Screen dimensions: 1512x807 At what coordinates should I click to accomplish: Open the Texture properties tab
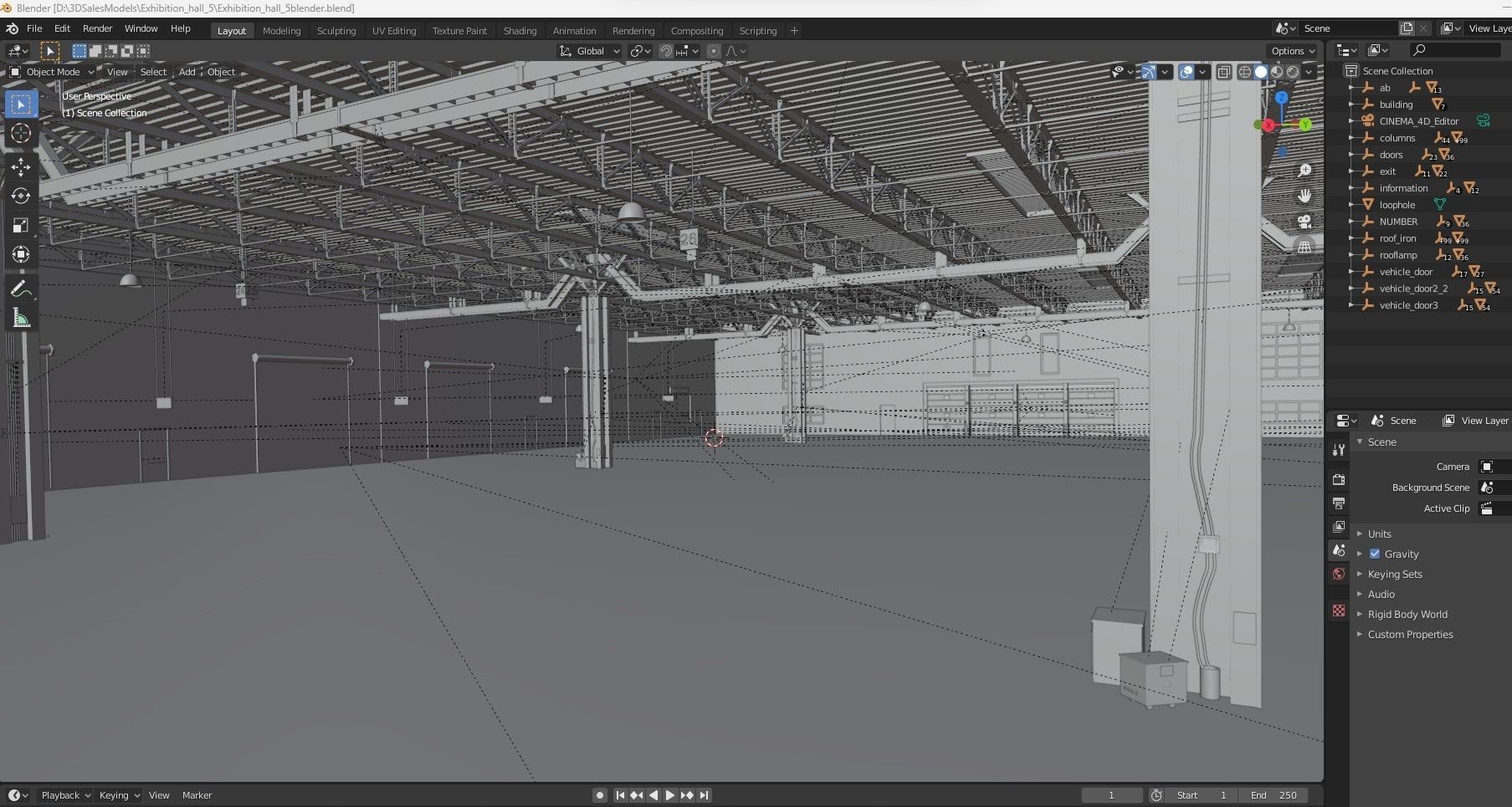coord(1339,611)
